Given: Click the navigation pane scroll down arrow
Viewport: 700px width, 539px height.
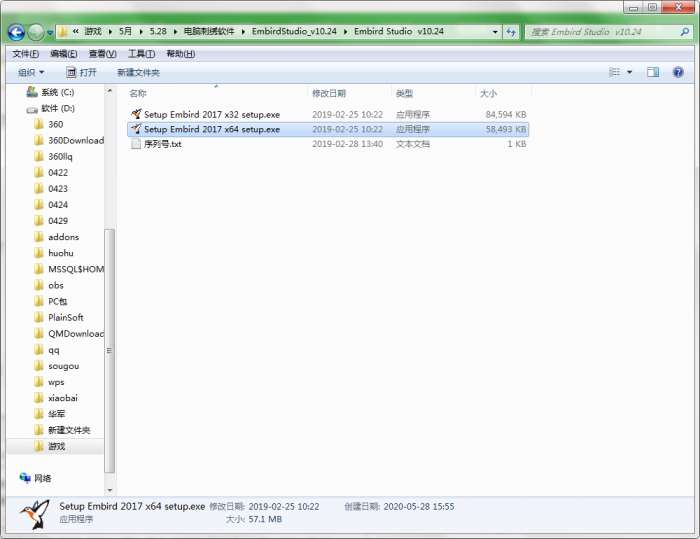Looking at the screenshot, I should [110, 490].
